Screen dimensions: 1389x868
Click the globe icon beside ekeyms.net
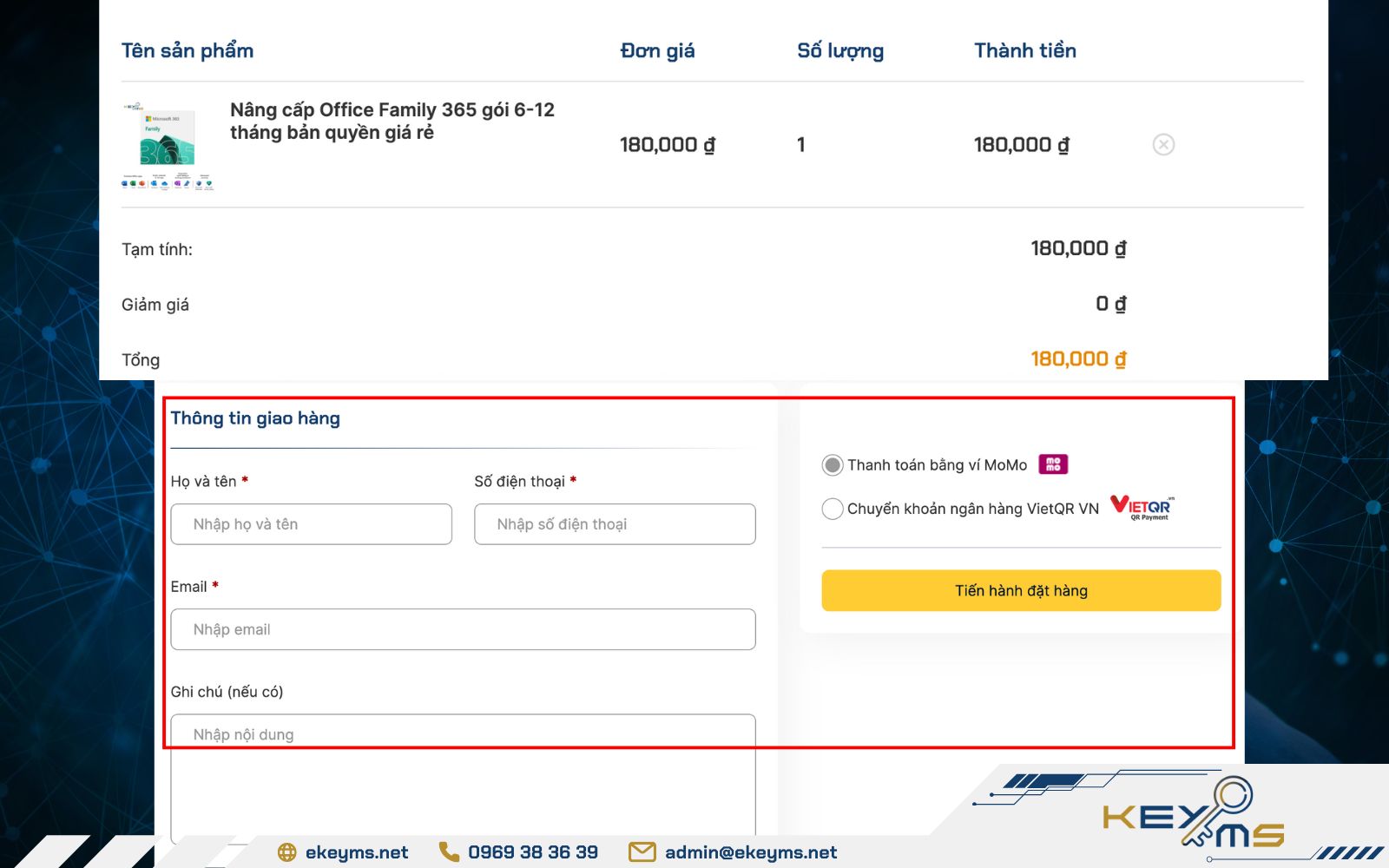click(287, 852)
